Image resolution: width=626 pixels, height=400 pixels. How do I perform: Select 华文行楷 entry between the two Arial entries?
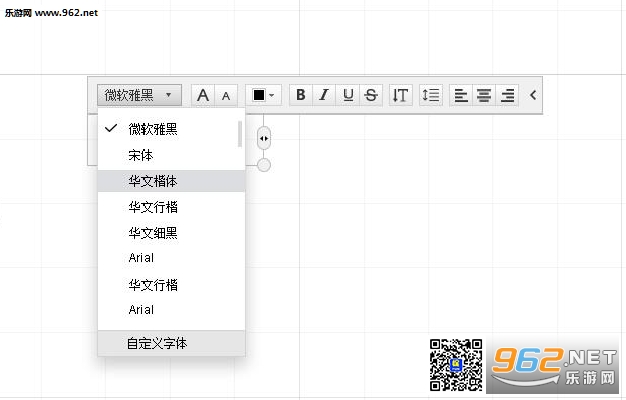pyautogui.click(x=171, y=285)
